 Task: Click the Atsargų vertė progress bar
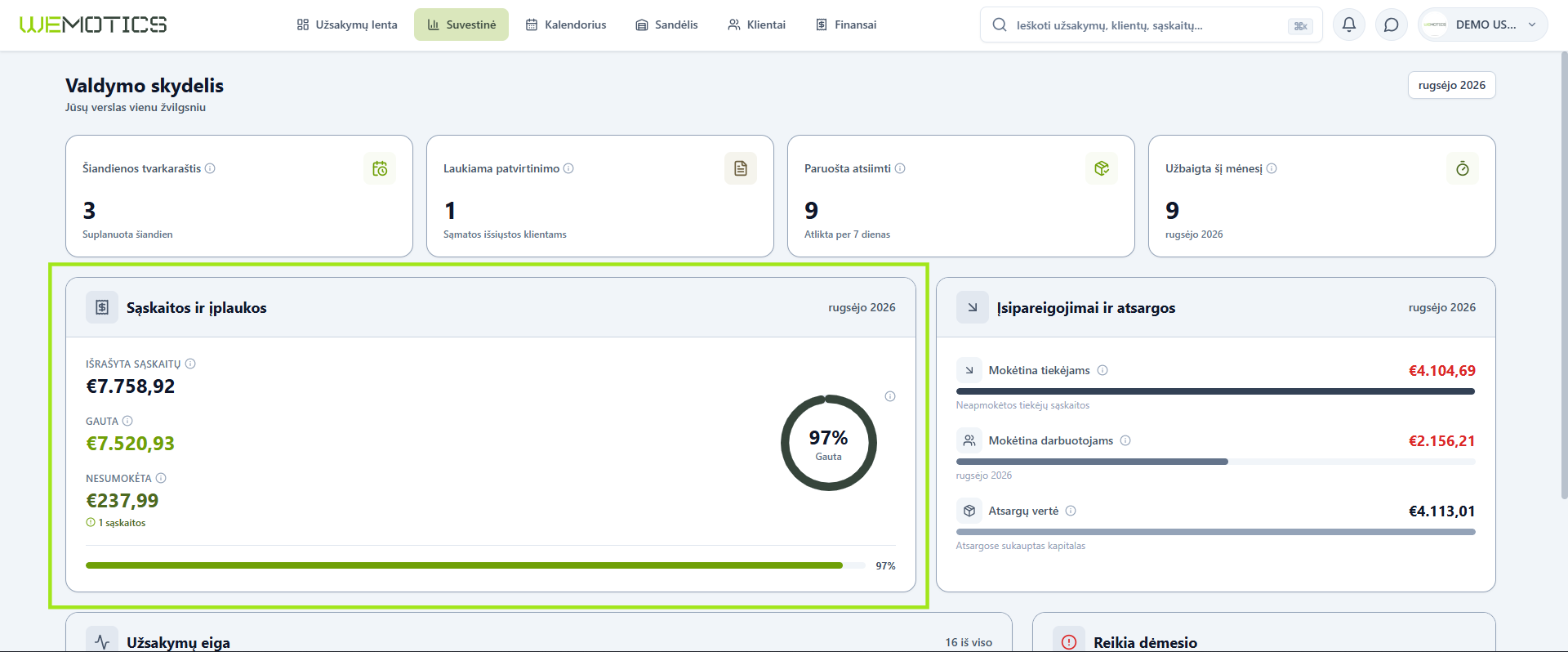point(1216,532)
